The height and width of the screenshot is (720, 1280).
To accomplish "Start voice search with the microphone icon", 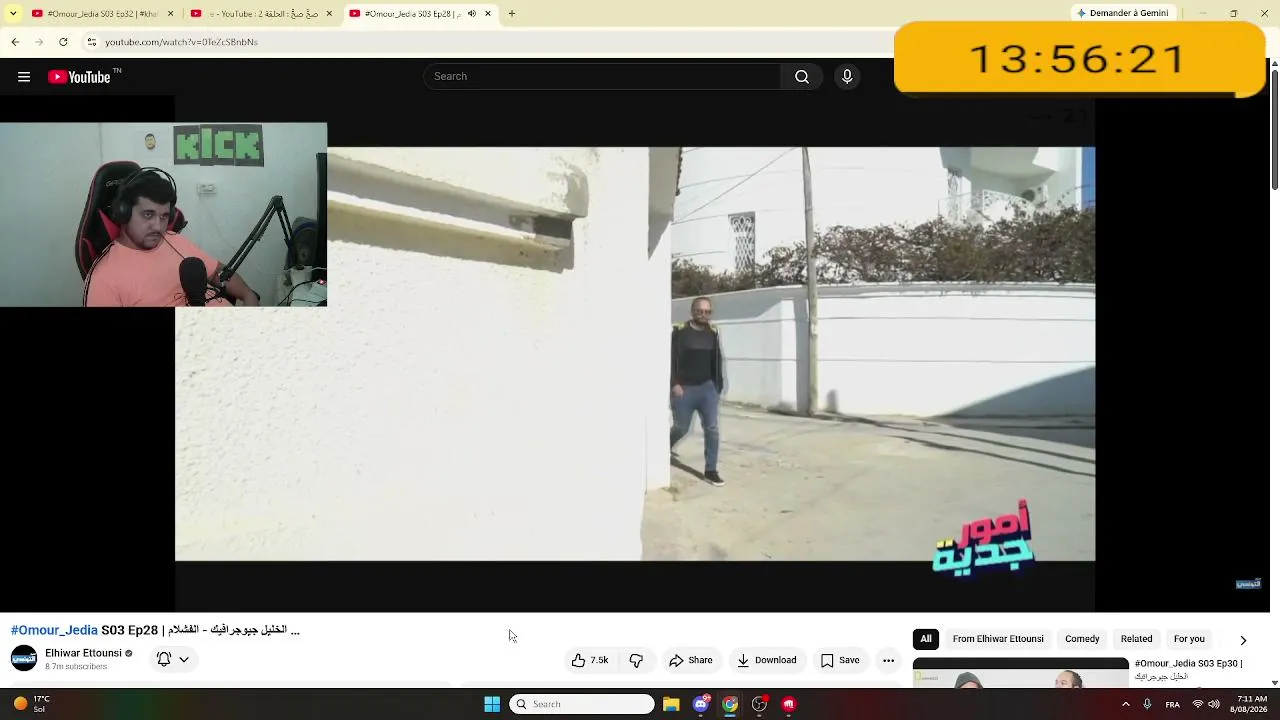I will [847, 77].
